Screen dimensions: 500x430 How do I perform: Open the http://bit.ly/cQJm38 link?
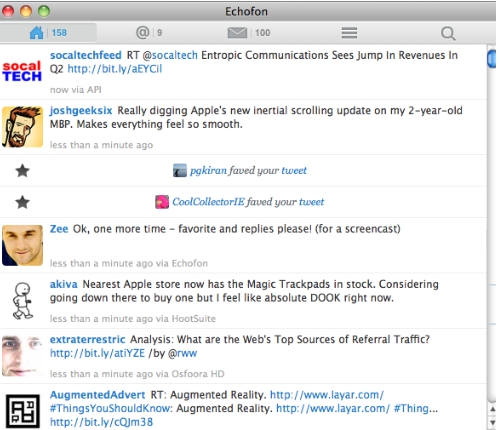pyautogui.click(x=101, y=422)
